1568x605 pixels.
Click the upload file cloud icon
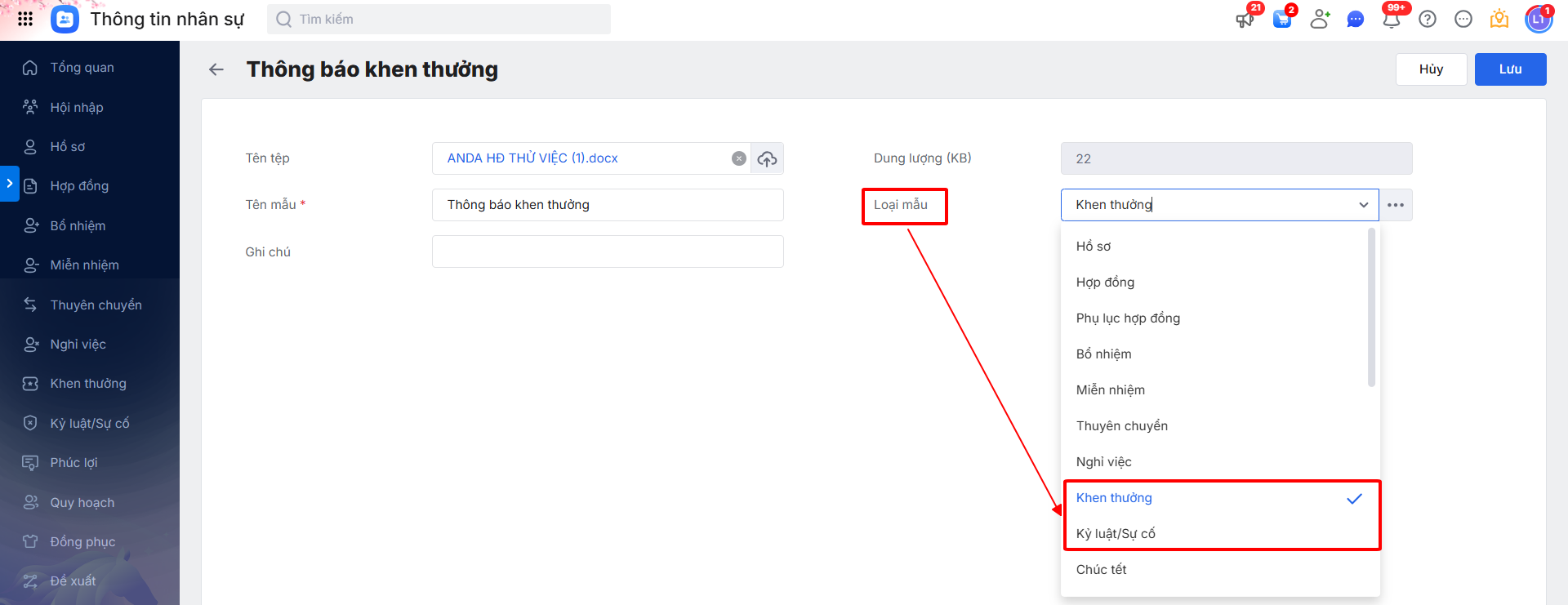[x=767, y=159]
